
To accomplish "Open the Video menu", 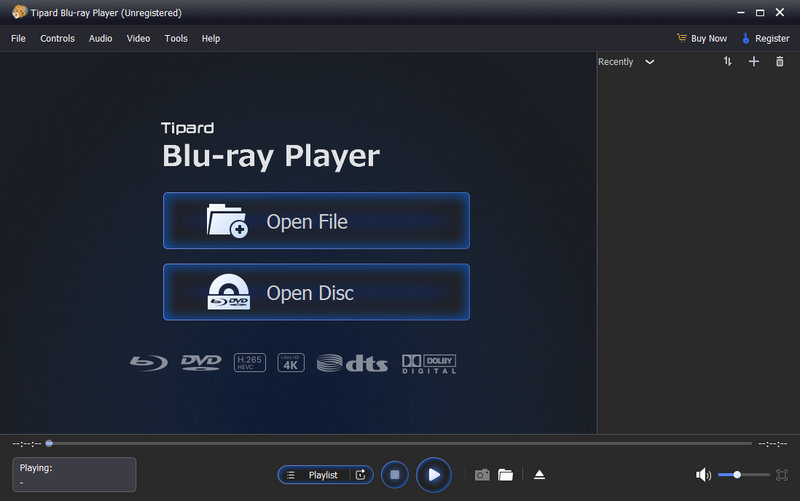I will coord(138,39).
